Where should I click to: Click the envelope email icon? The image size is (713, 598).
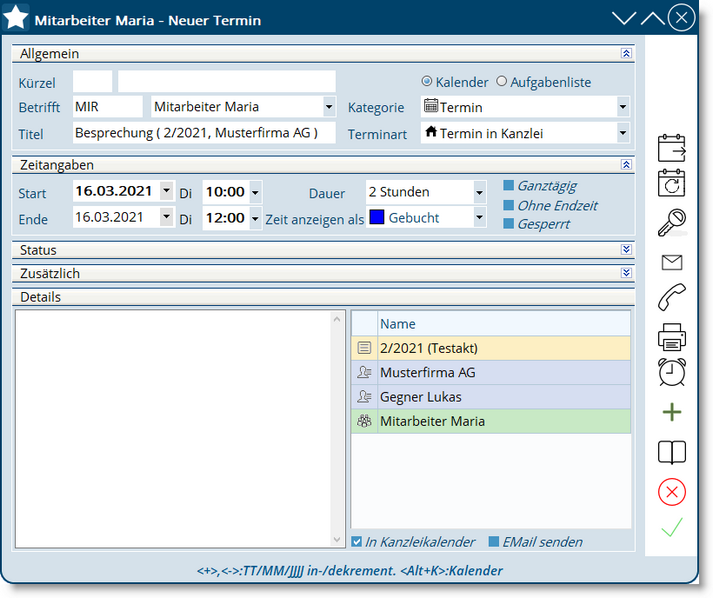pyautogui.click(x=672, y=262)
